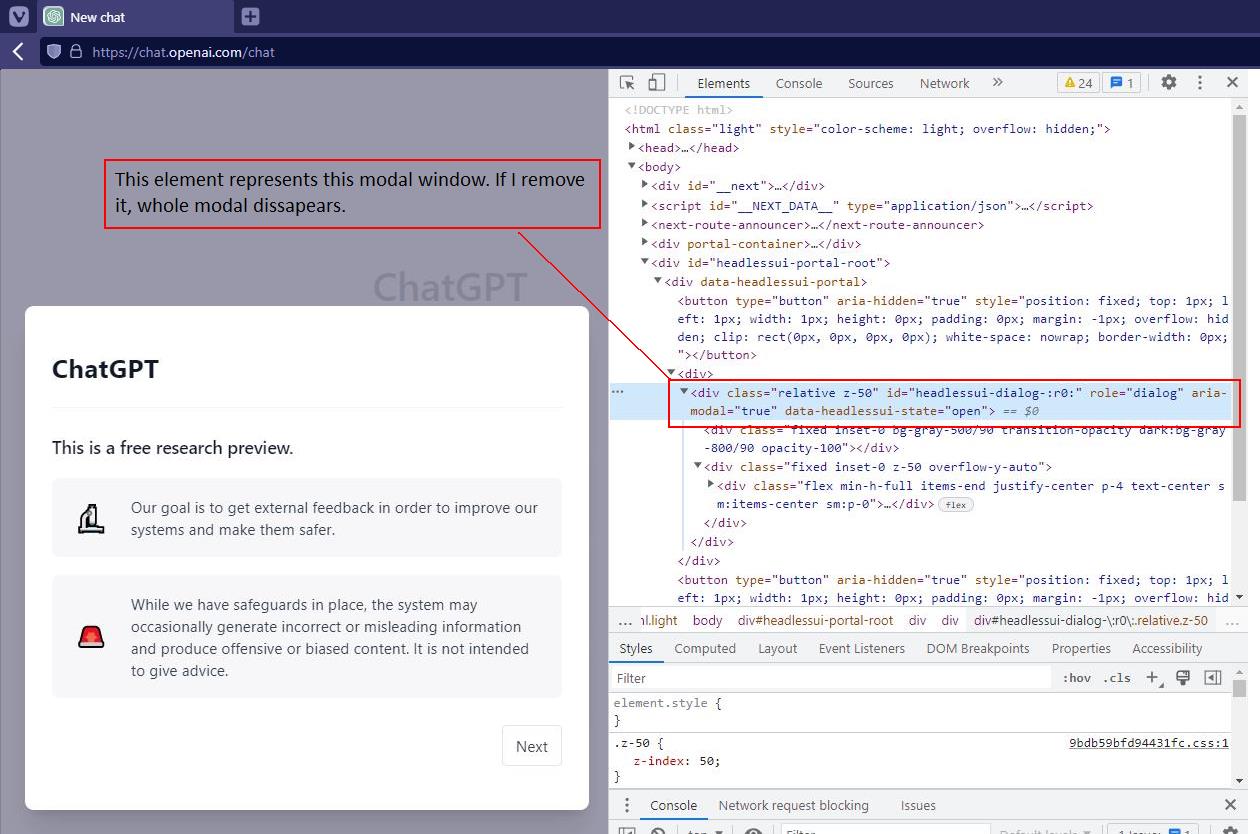
Task: Click the Styles pane scrollbar thumb
Action: coord(1240,689)
